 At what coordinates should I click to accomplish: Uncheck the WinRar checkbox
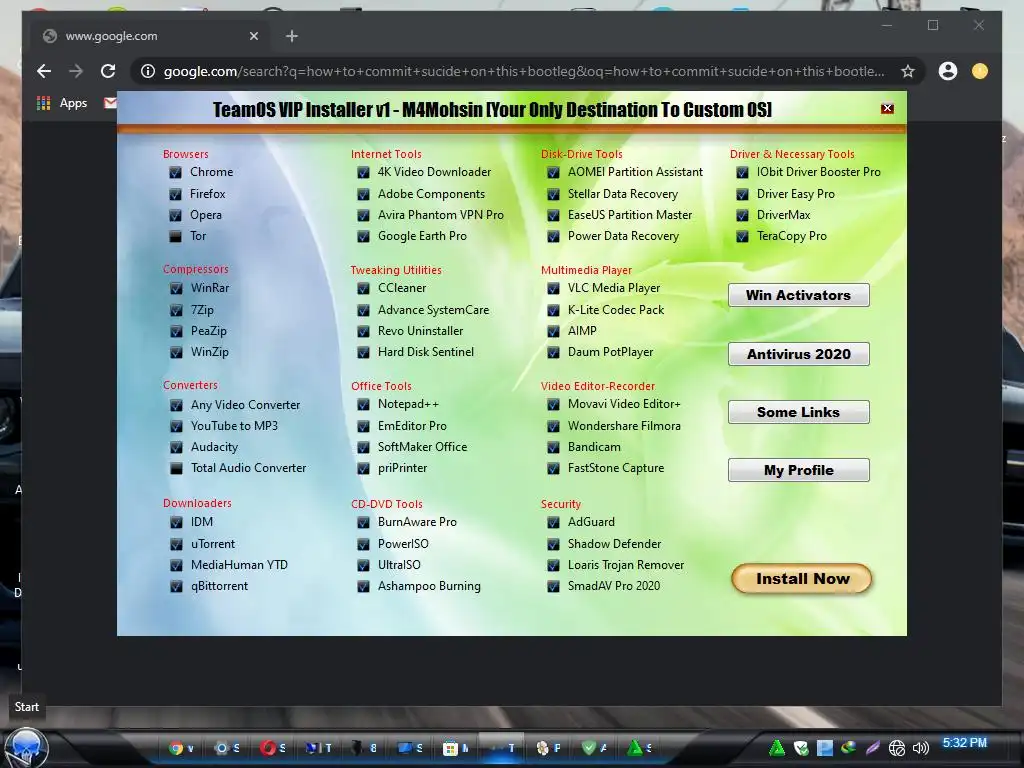(x=176, y=288)
